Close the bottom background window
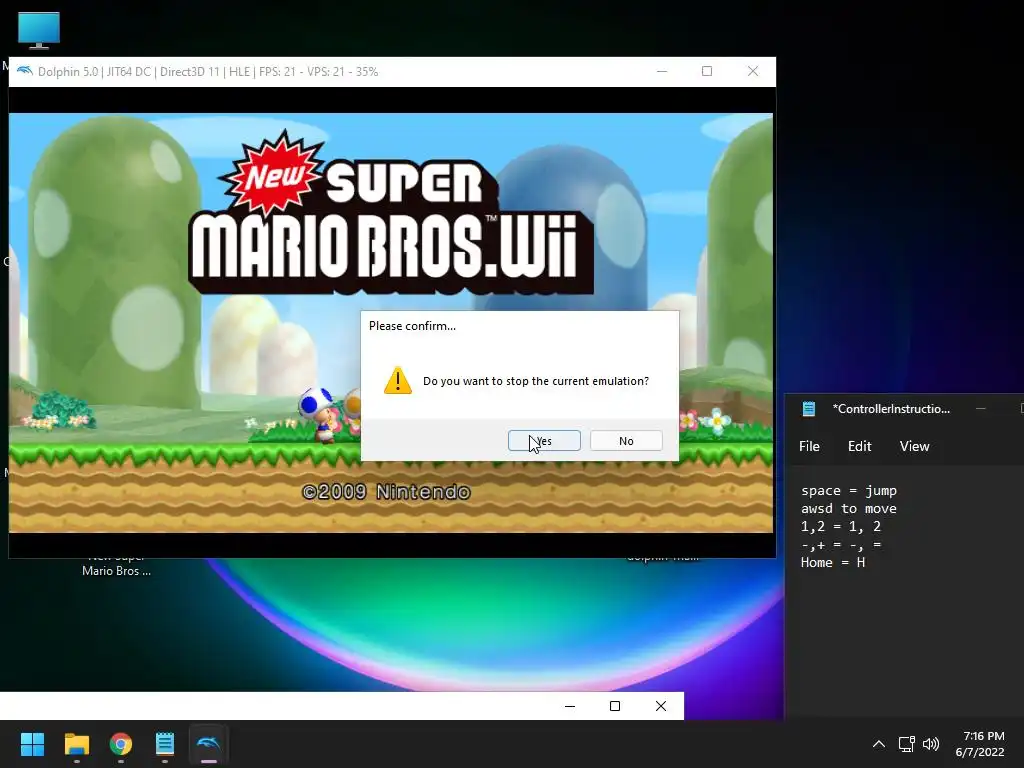The height and width of the screenshot is (768, 1024). click(661, 706)
